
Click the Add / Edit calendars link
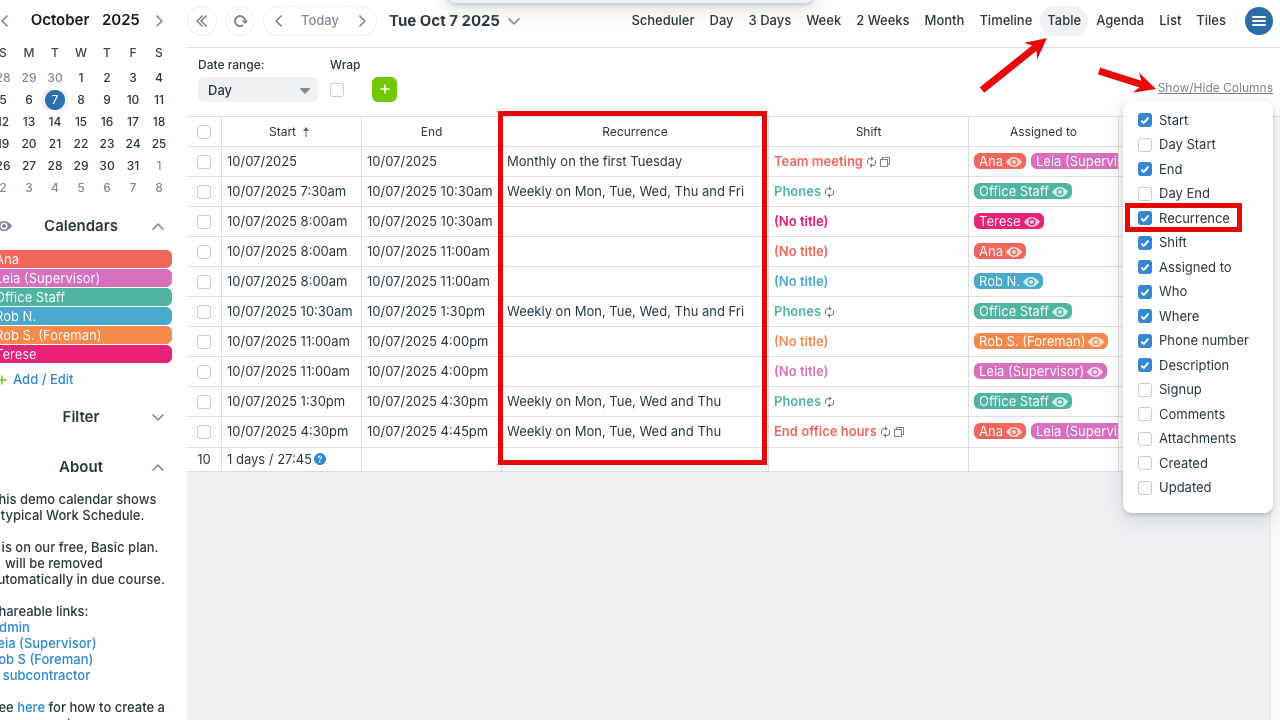42,379
